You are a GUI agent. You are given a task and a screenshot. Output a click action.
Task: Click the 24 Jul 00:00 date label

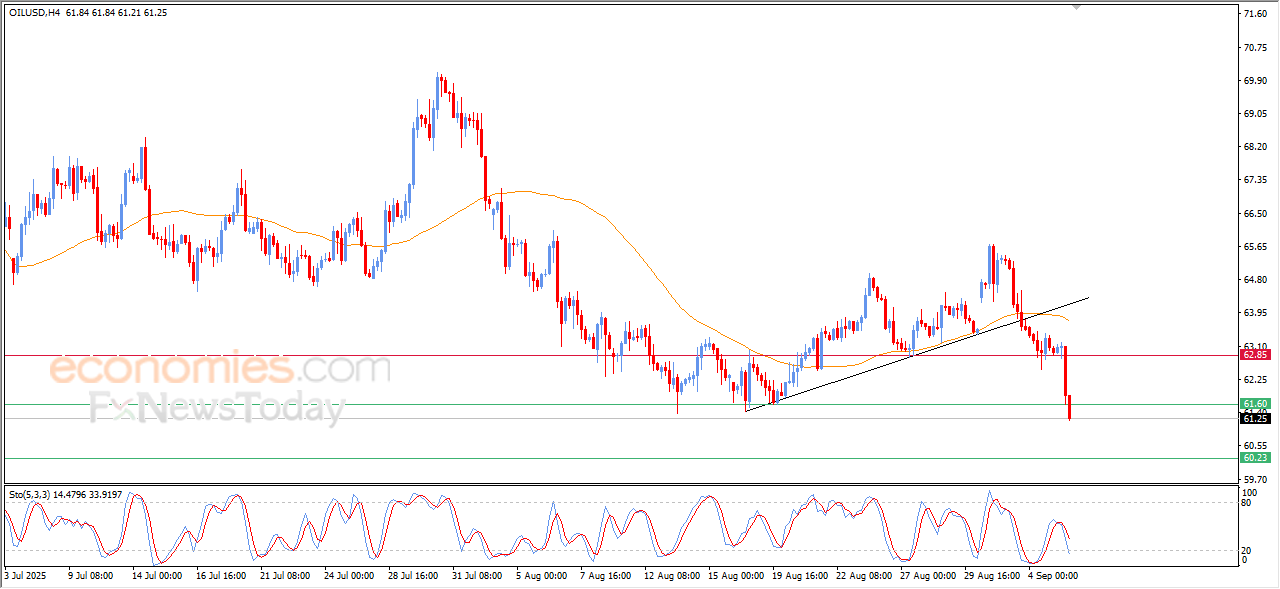tap(351, 576)
